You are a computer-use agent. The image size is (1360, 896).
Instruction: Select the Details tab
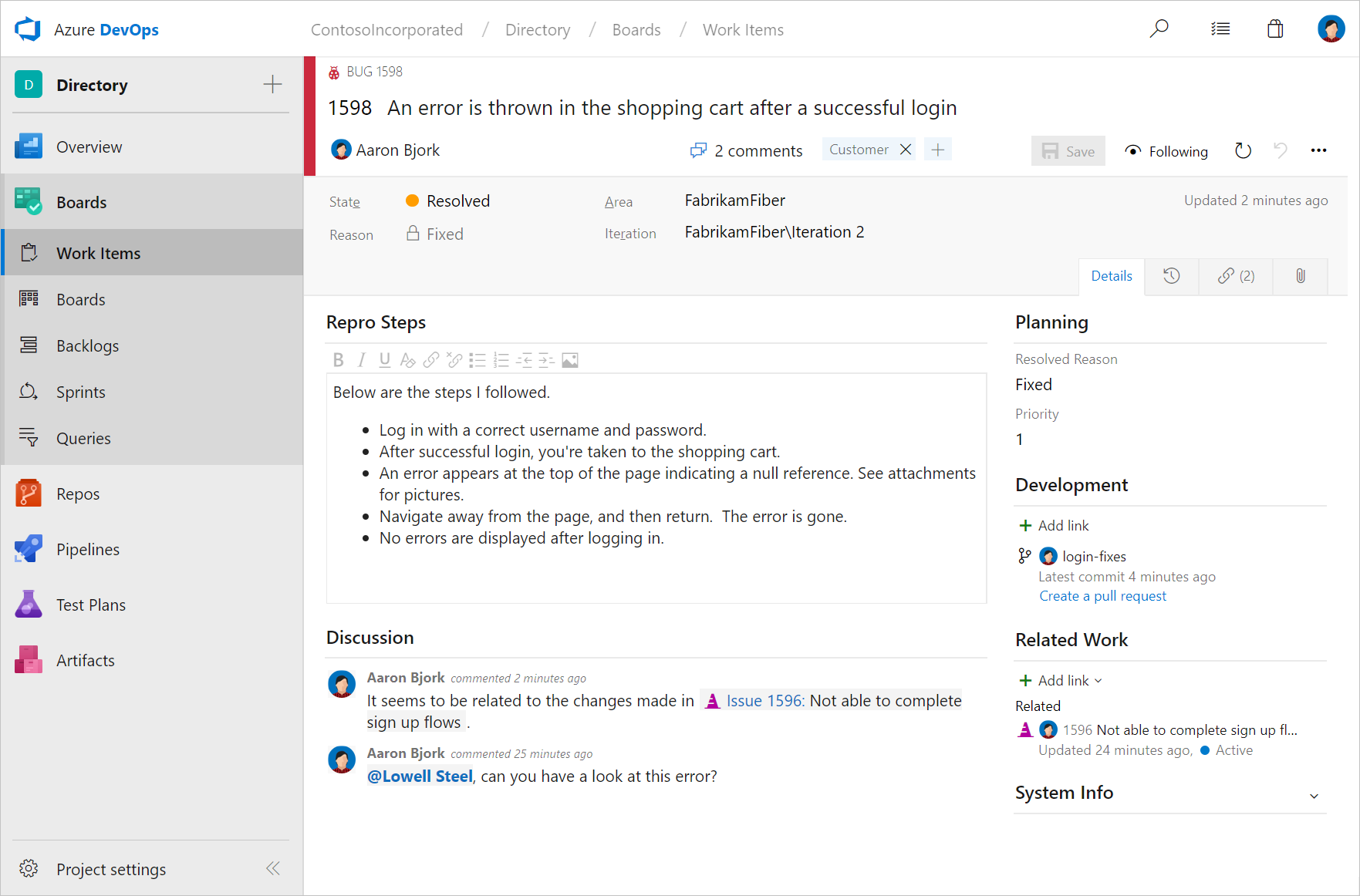(x=1112, y=276)
